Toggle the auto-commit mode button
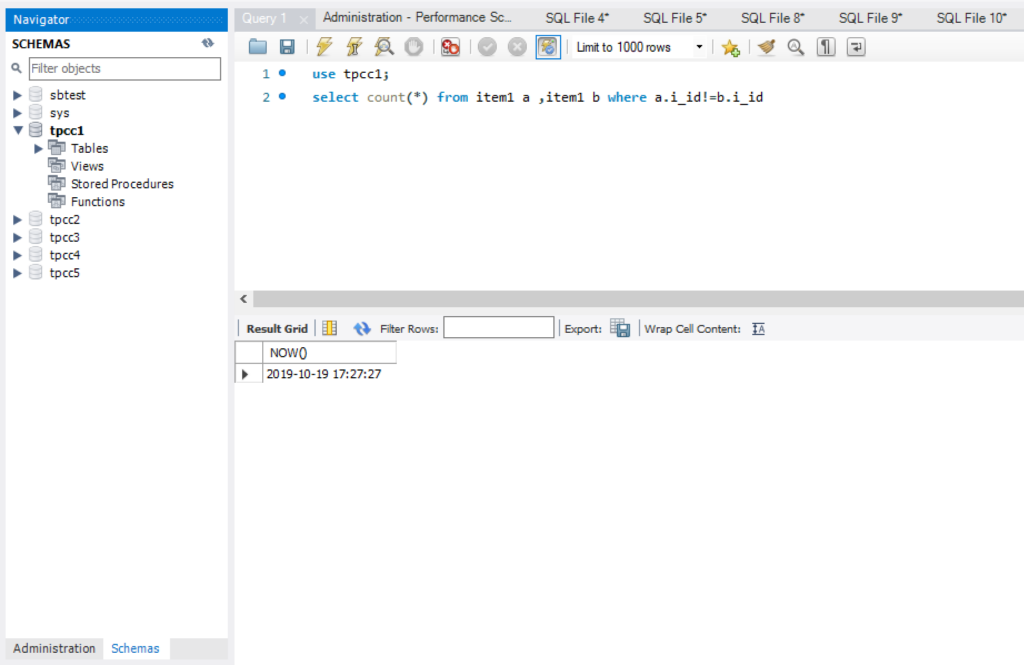1024x665 pixels. [548, 47]
